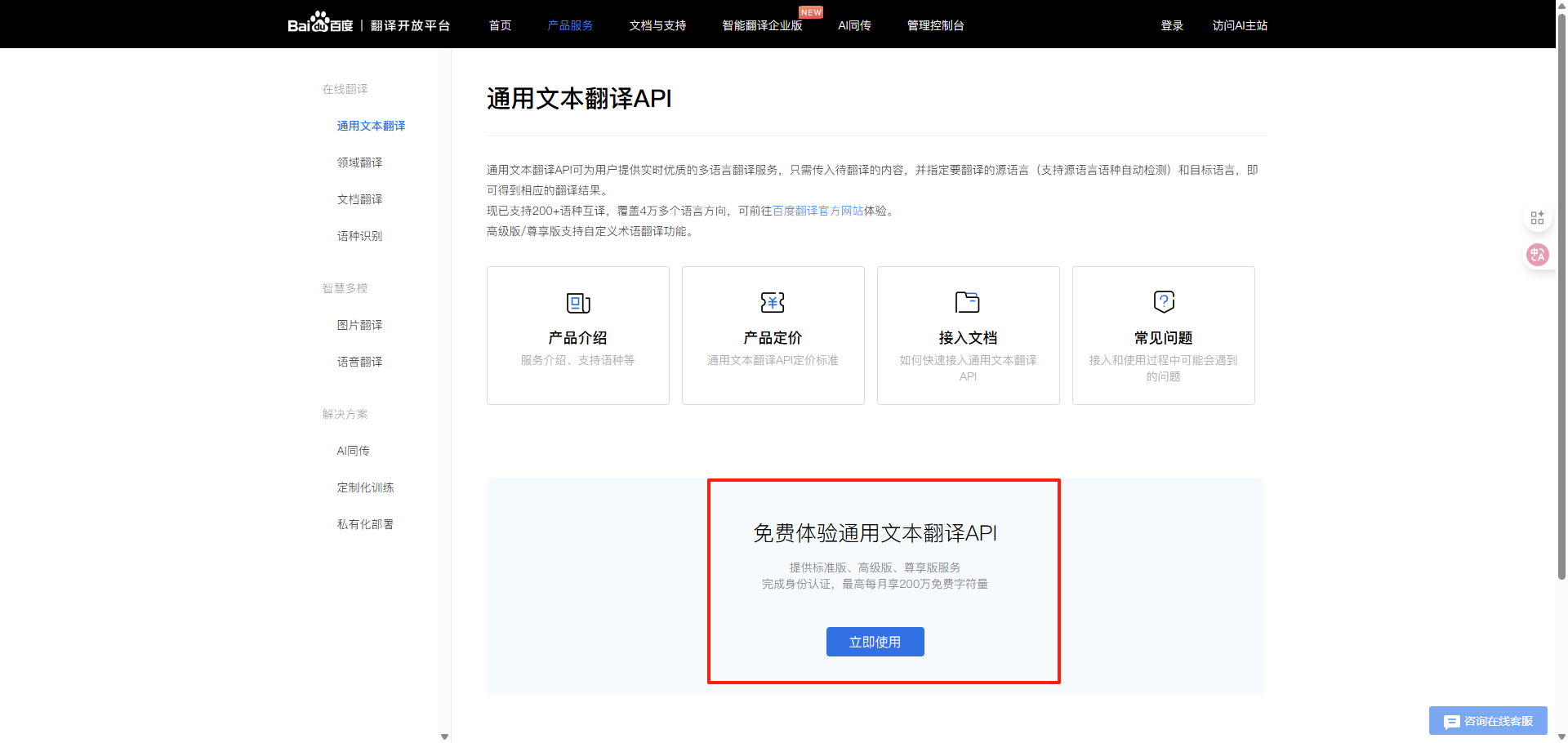Open 语种识别 in the left sidebar
The image size is (1568, 743).
coord(359,236)
